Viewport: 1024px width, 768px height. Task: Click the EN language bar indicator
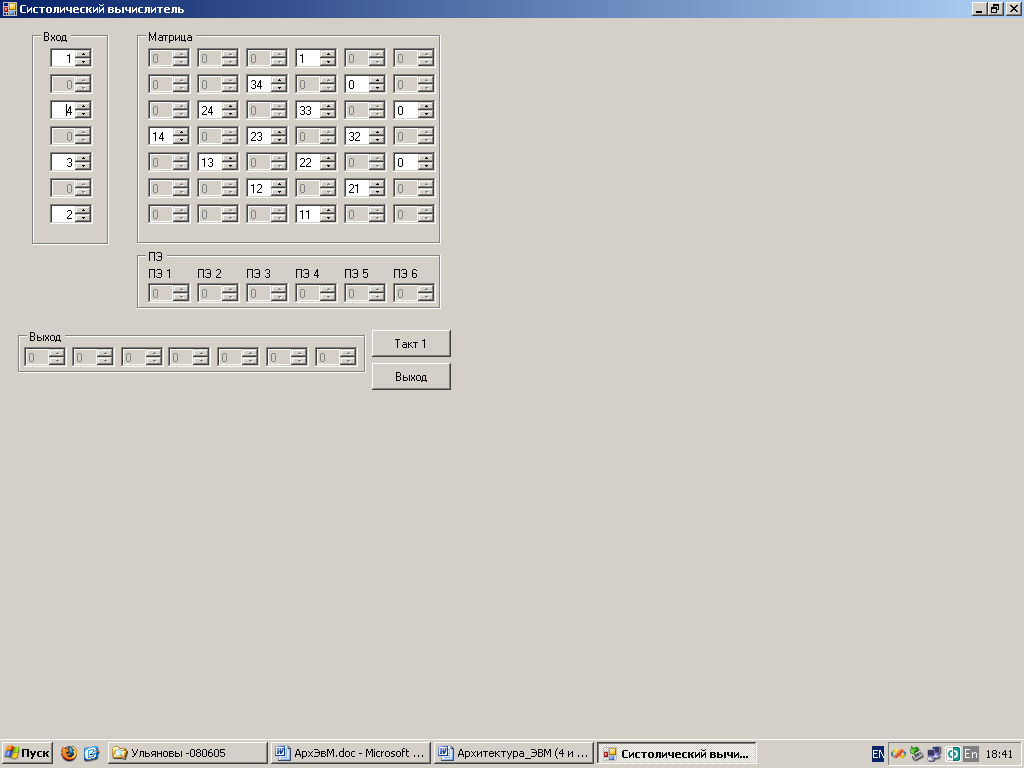click(878, 754)
